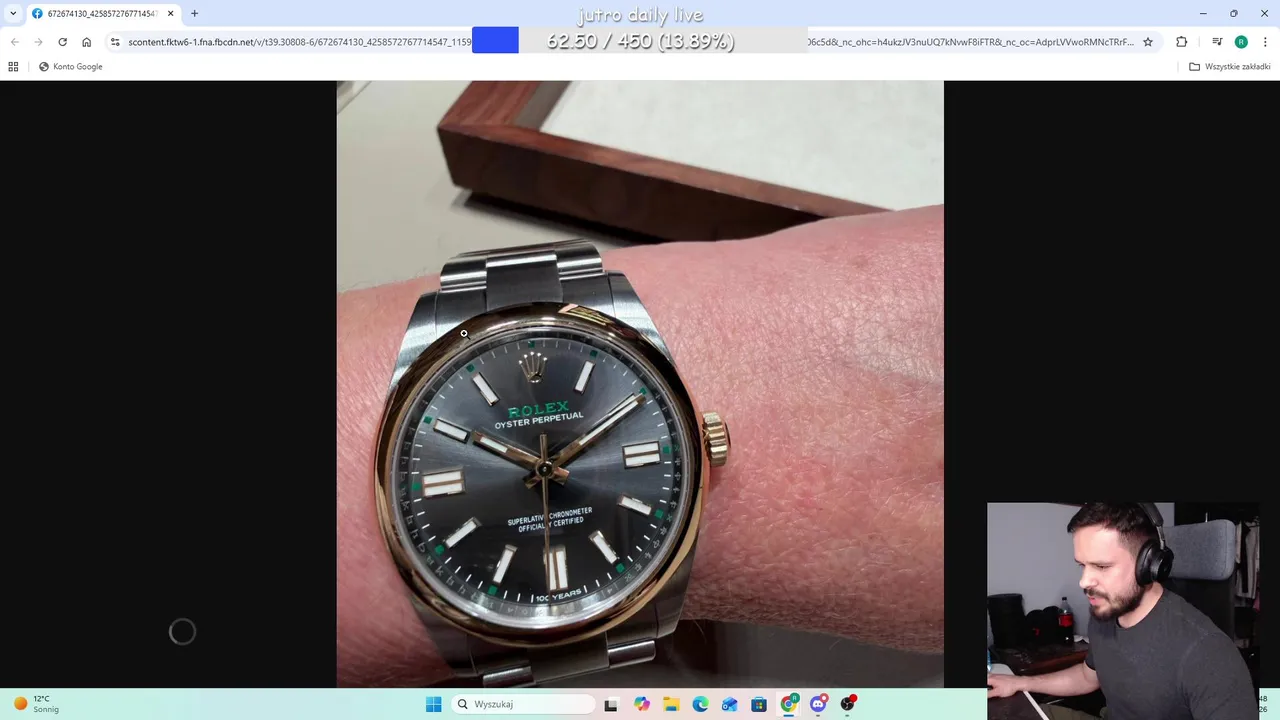Bookmark this page with the star icon
The height and width of the screenshot is (720, 1280).
(x=1148, y=42)
